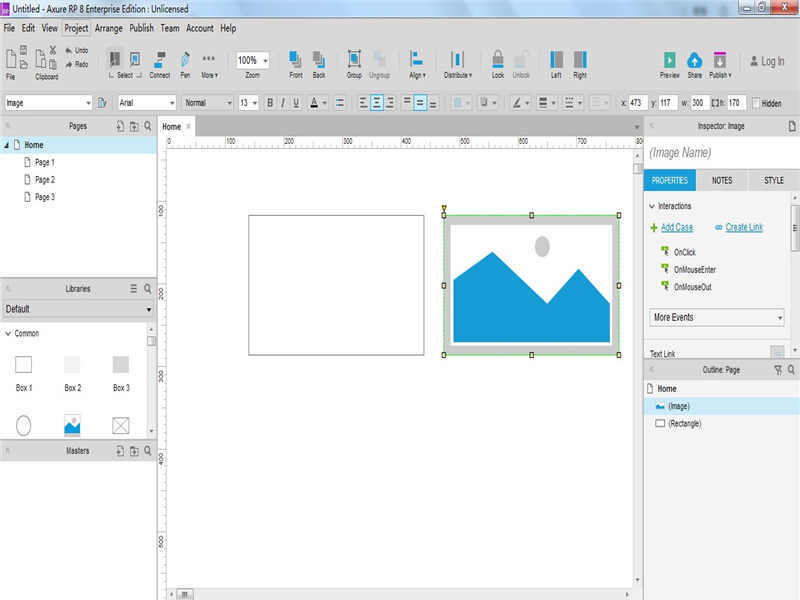Bring widget to Front

(295, 64)
